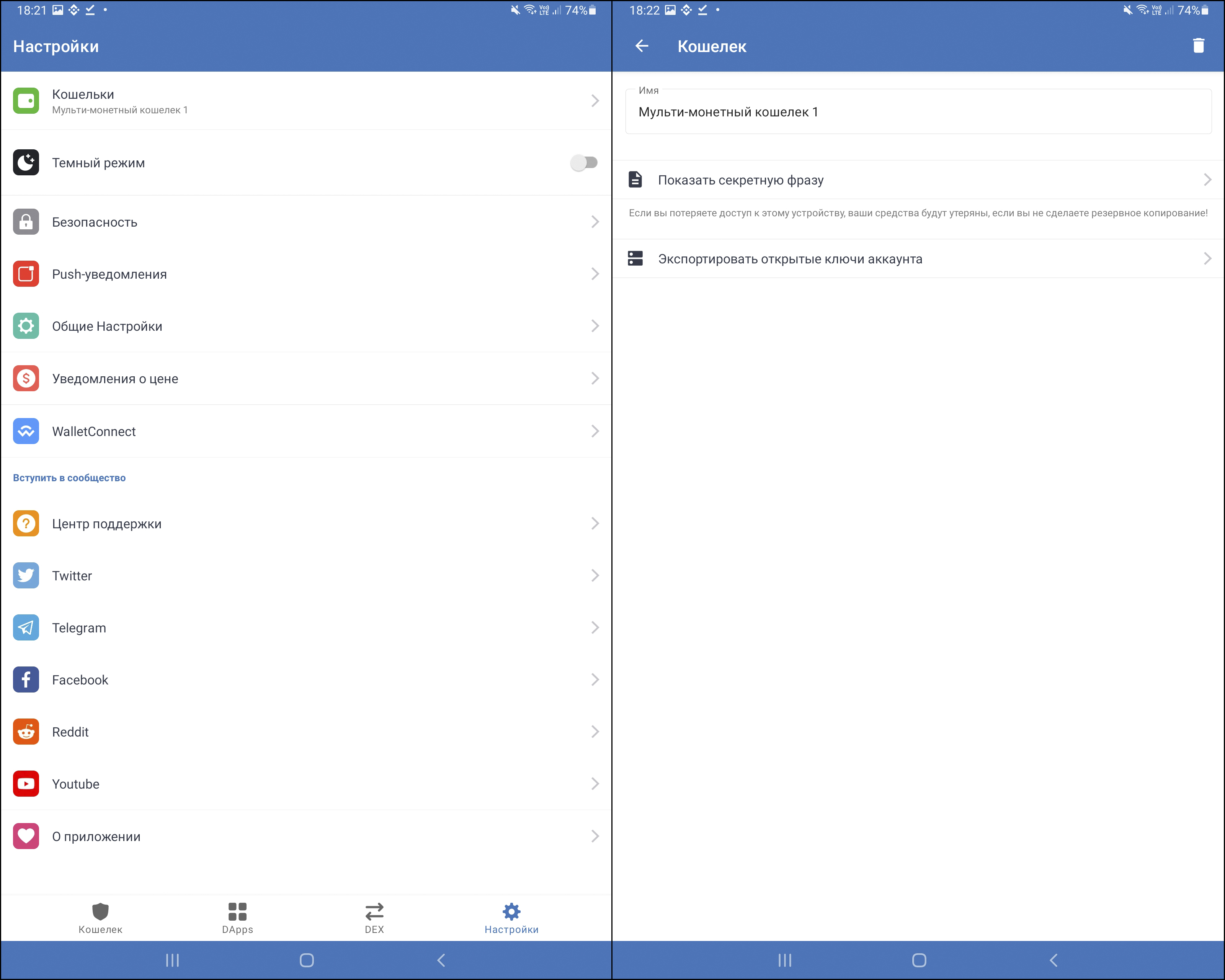Switch to the DApps bottom tab
The height and width of the screenshot is (980, 1225).
(x=237, y=918)
